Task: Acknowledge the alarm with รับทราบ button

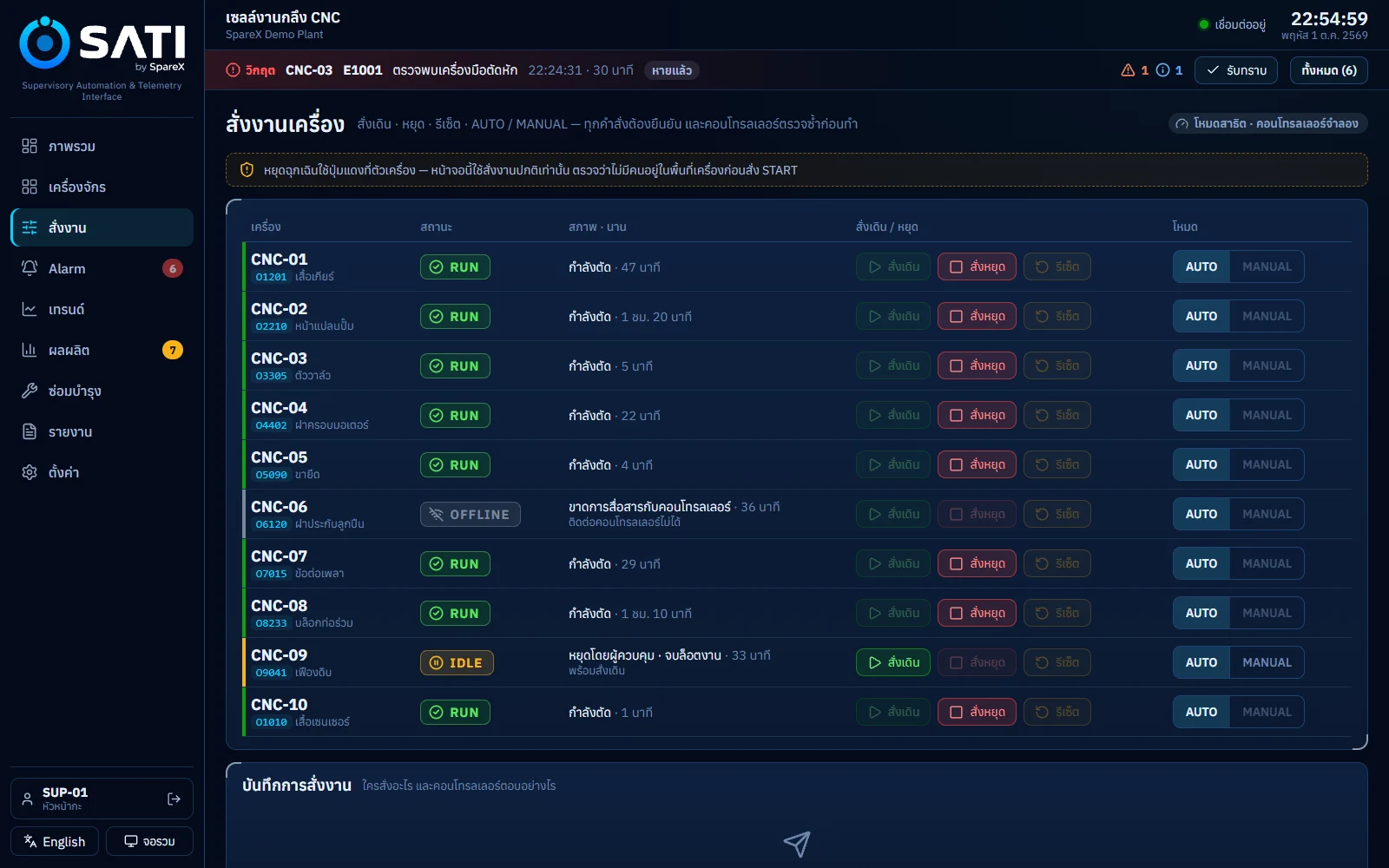Action: pos(1236,70)
